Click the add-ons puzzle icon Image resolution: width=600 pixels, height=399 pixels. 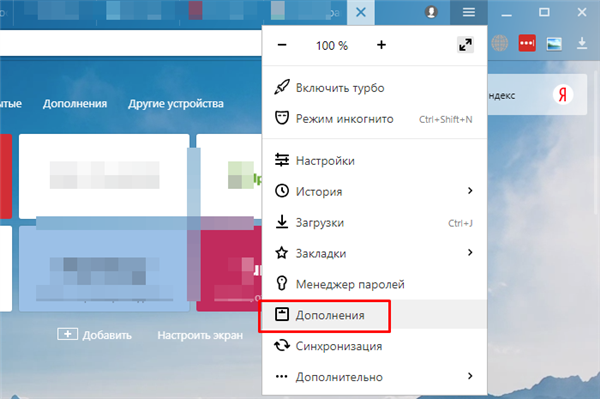tap(282, 314)
